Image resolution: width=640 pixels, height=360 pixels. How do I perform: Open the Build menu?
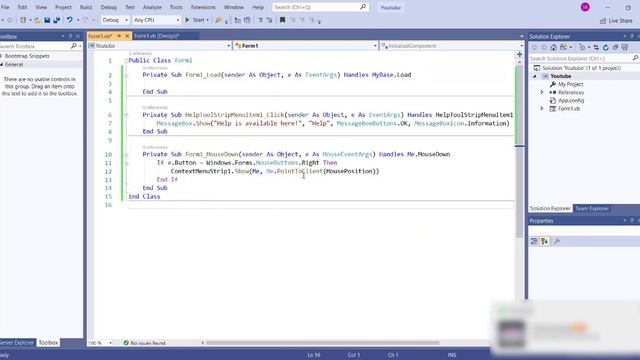coord(86,7)
